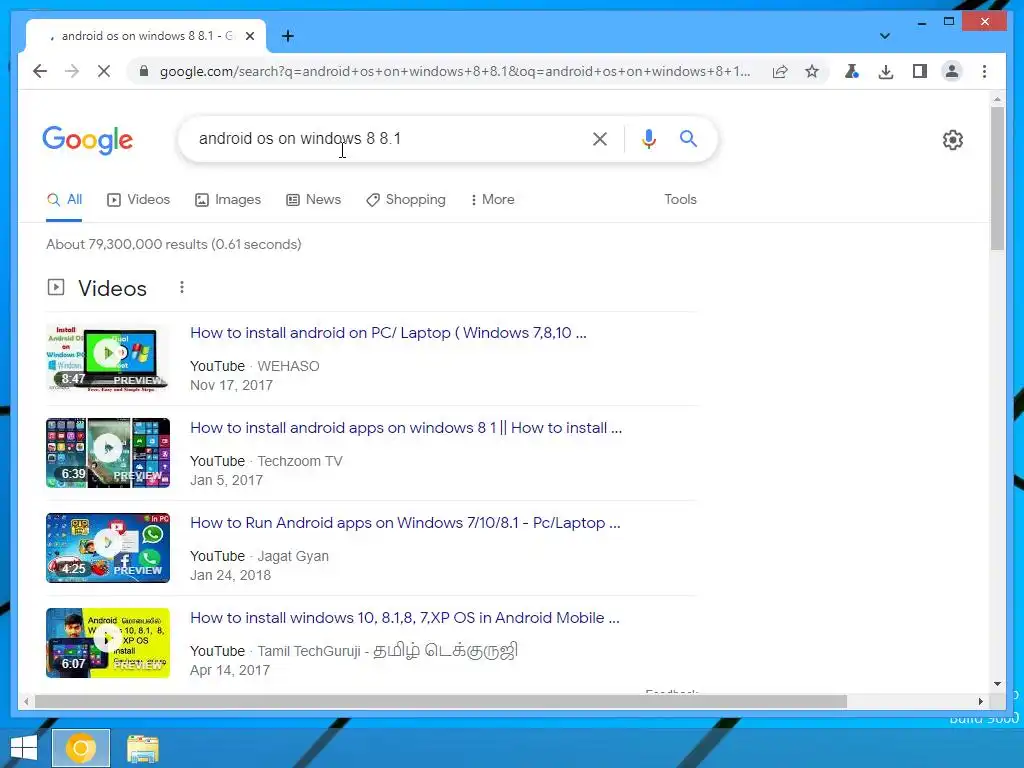The width and height of the screenshot is (1024, 768).
Task: Select the All results tab
Action: tap(64, 200)
